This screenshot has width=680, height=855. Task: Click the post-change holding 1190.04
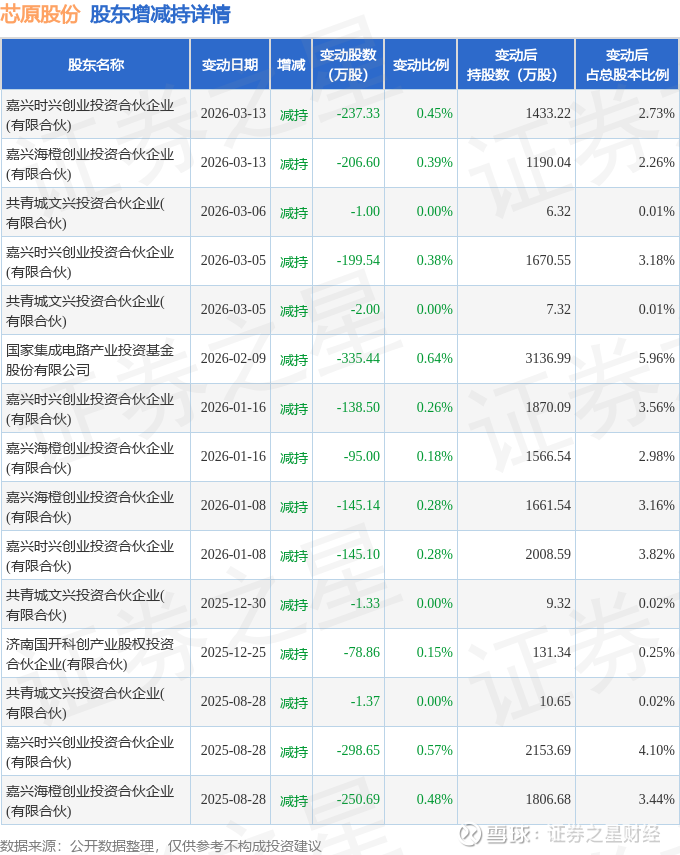point(548,162)
